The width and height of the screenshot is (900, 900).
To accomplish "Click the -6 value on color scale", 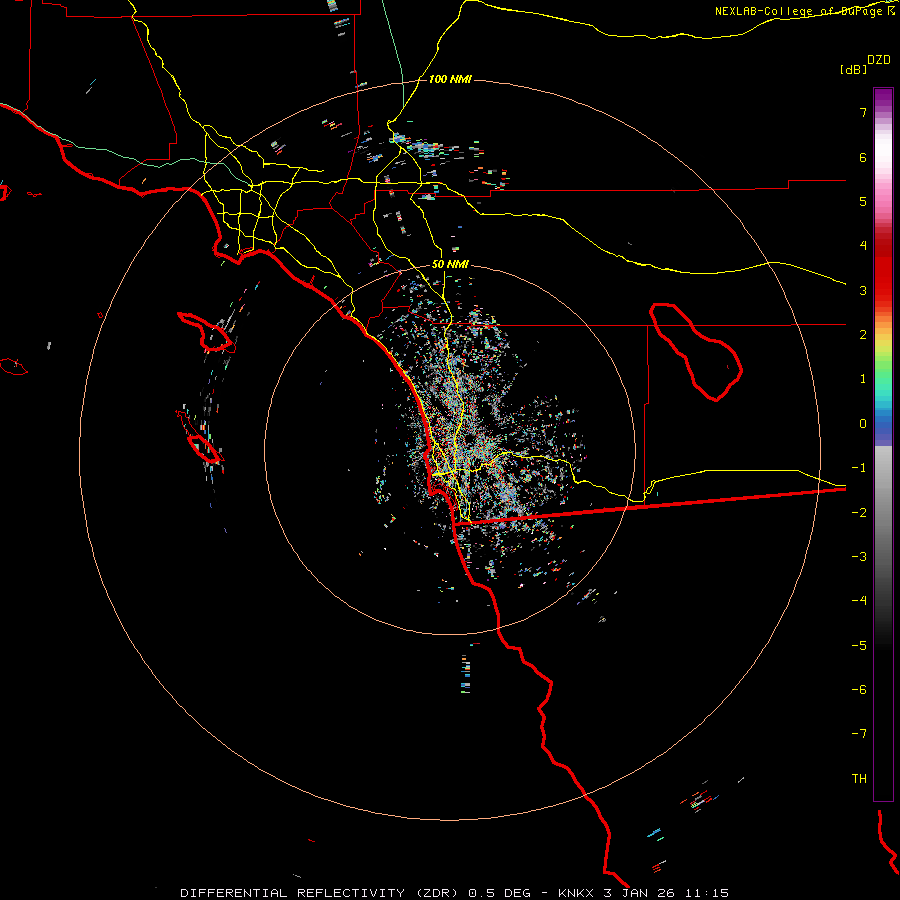I will tap(859, 690).
